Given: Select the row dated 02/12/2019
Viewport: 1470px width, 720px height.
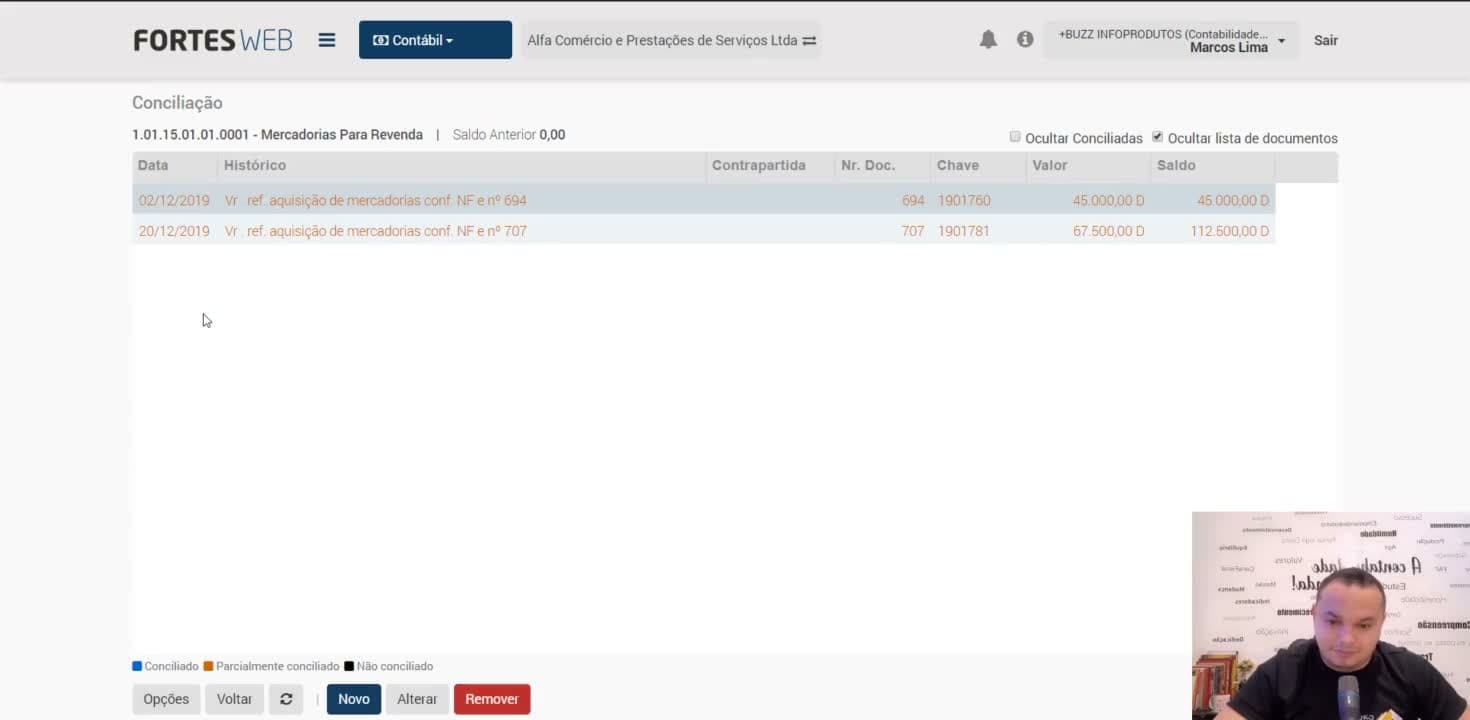Looking at the screenshot, I should (x=703, y=200).
